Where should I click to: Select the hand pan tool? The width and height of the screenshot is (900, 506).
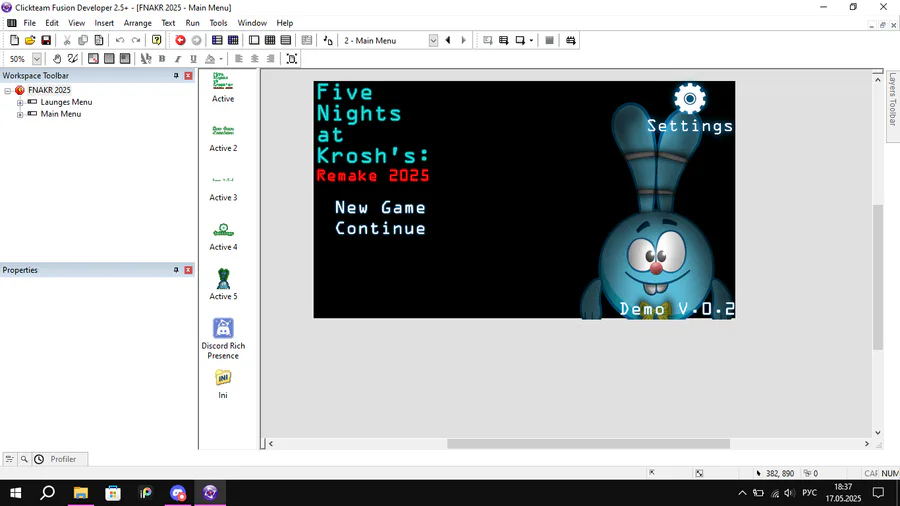click(x=57, y=59)
